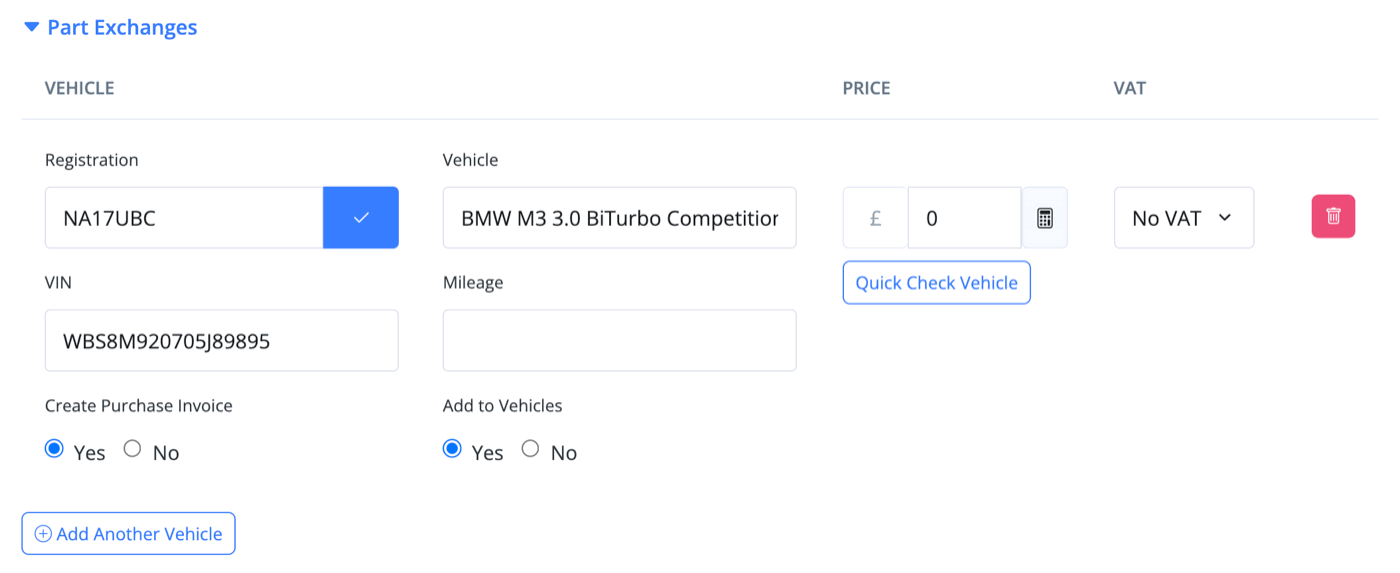Click into the VIN input field

click(222, 340)
